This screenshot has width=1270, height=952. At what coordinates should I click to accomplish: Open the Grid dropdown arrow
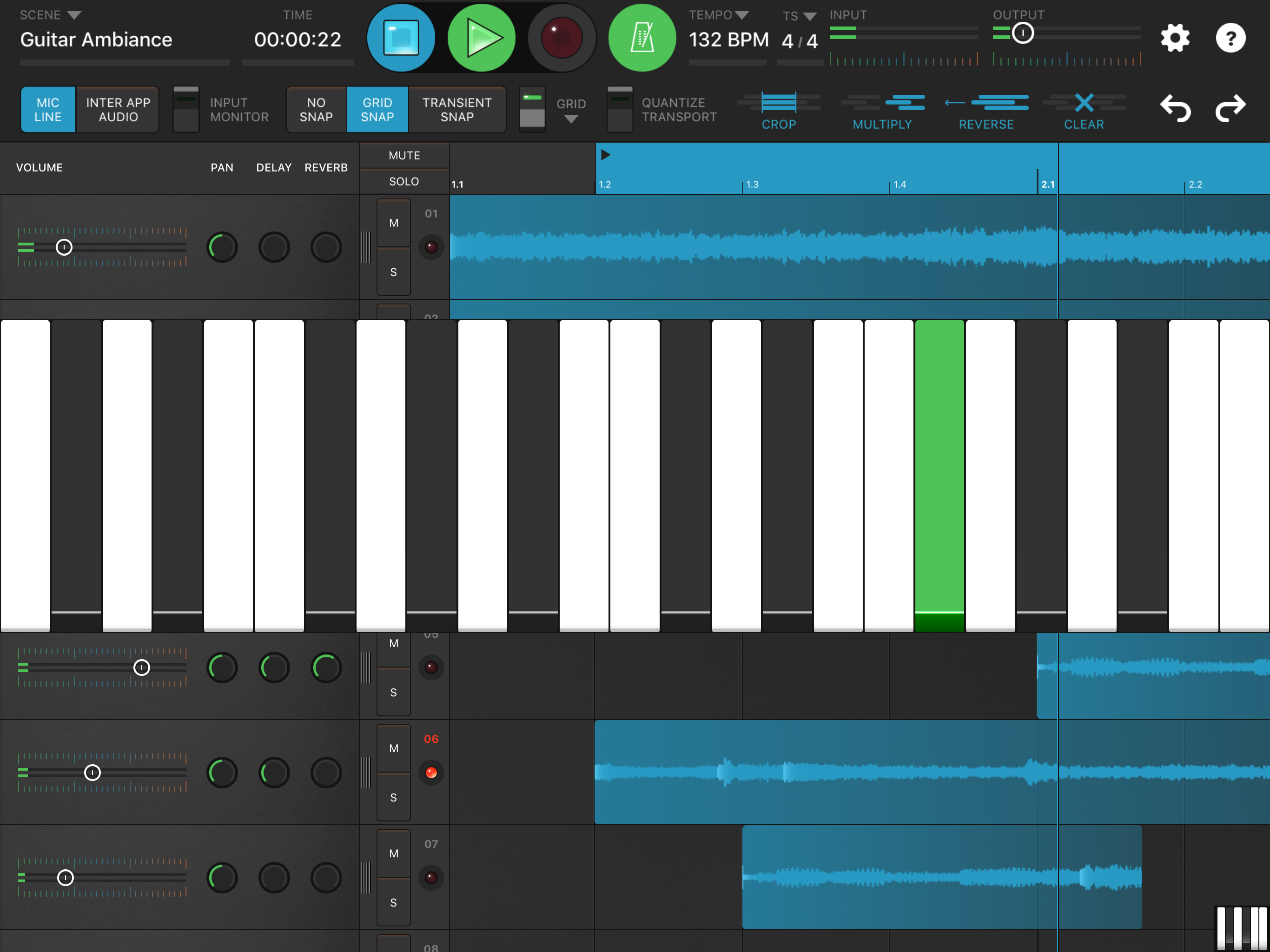(571, 119)
